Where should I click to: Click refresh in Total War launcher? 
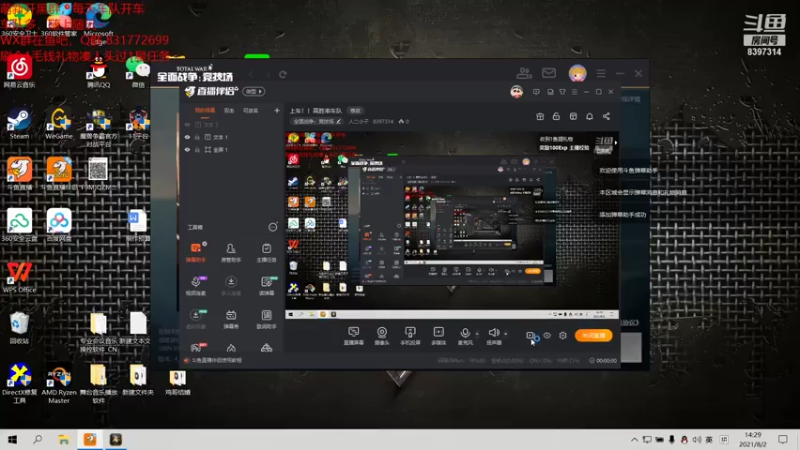tap(283, 74)
